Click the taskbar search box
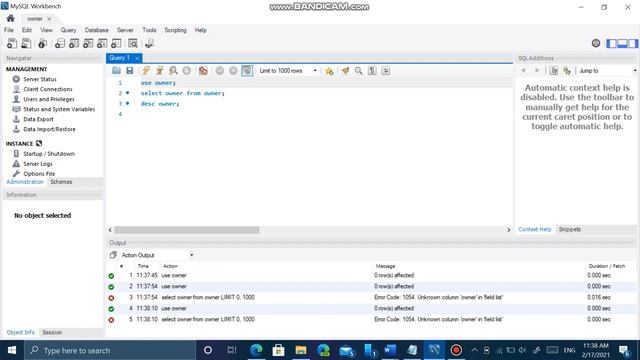The image size is (640, 360). (110, 350)
